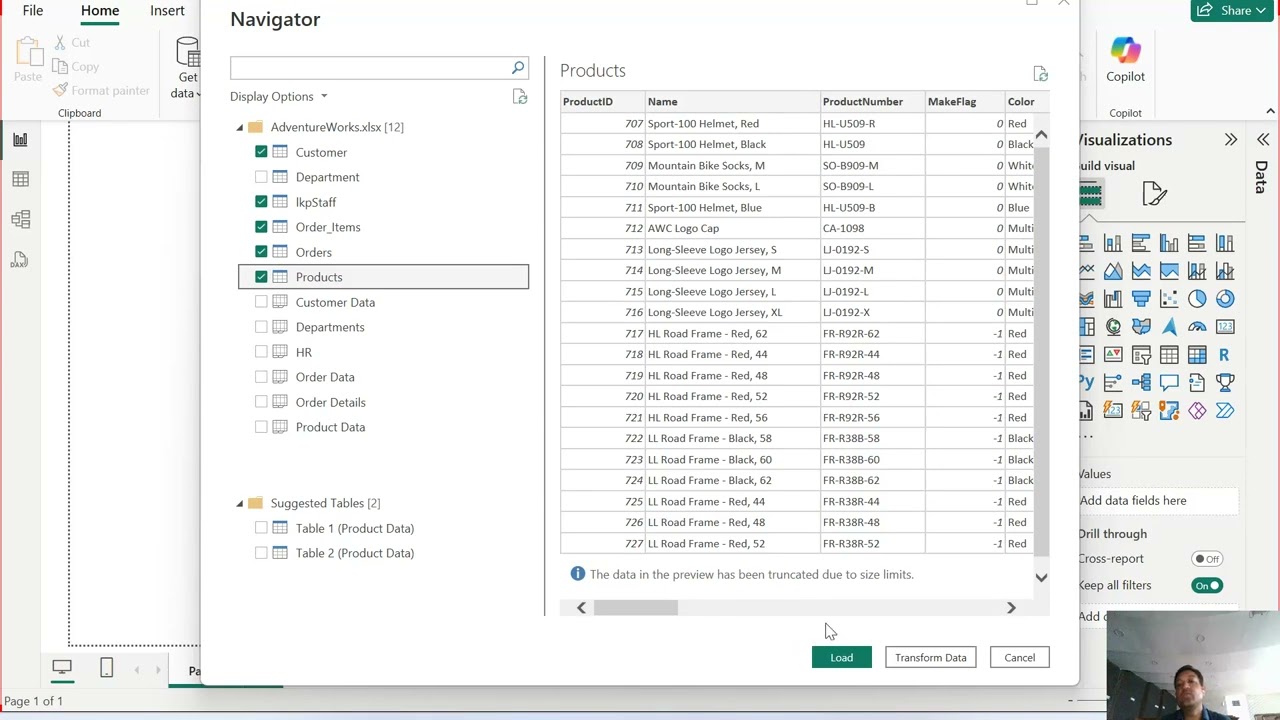The height and width of the screenshot is (720, 1280).
Task: Cancel the Navigator dialog
Action: (x=1020, y=657)
